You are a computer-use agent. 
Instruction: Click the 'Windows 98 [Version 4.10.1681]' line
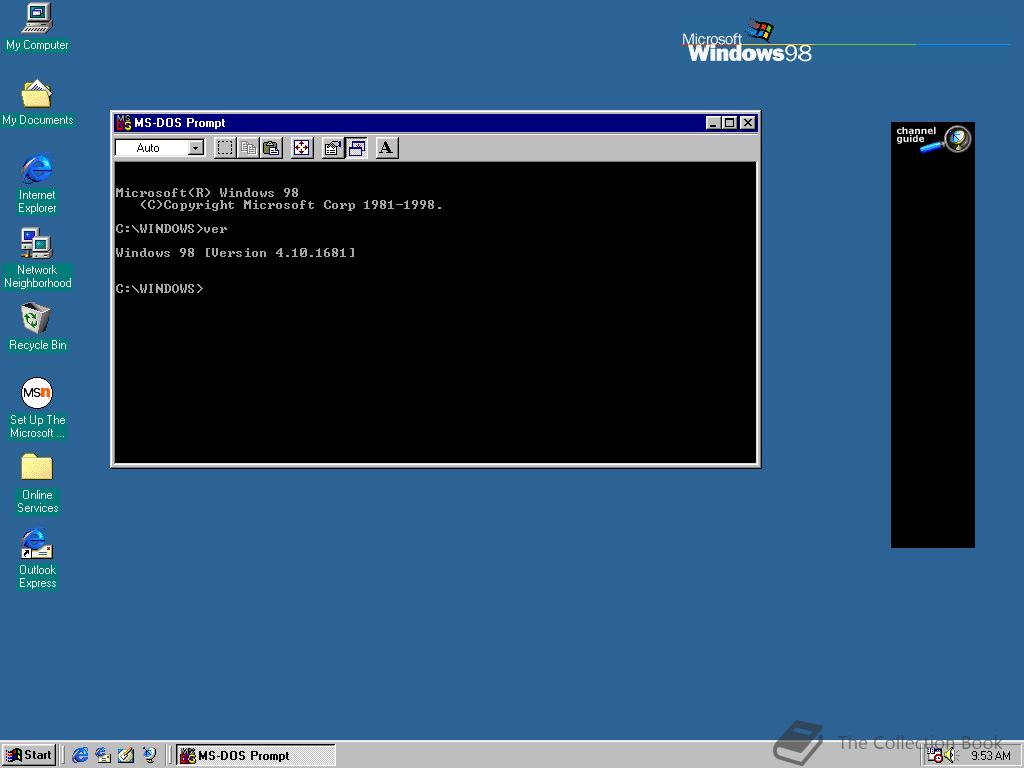tap(236, 253)
